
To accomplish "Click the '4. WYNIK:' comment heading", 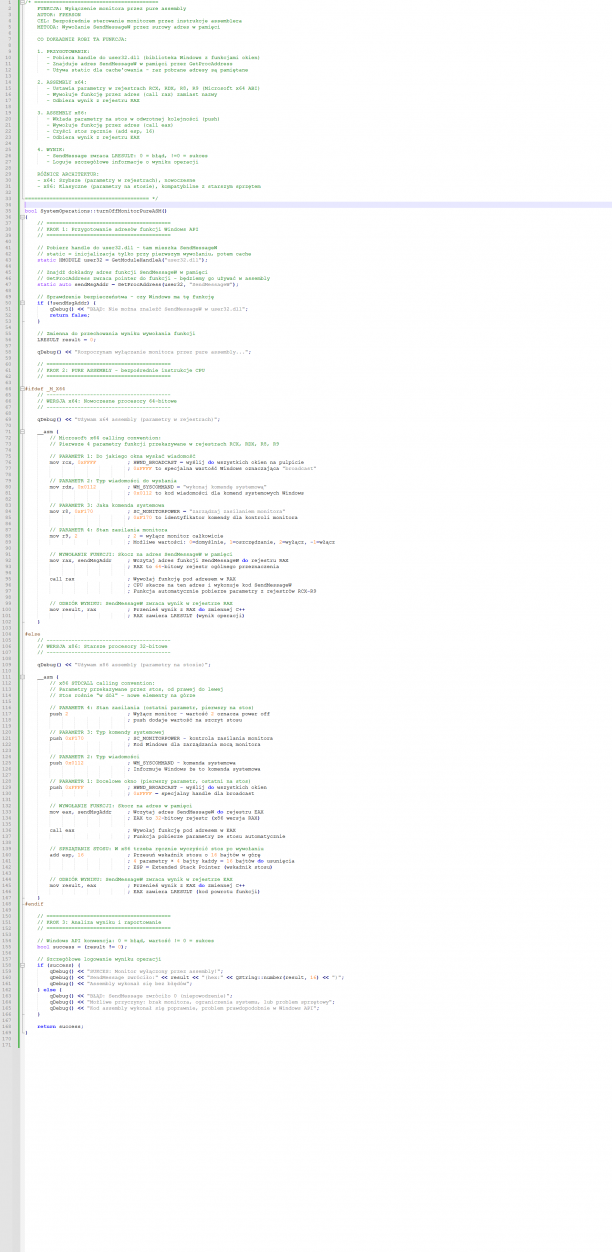I will [x=51, y=149].
